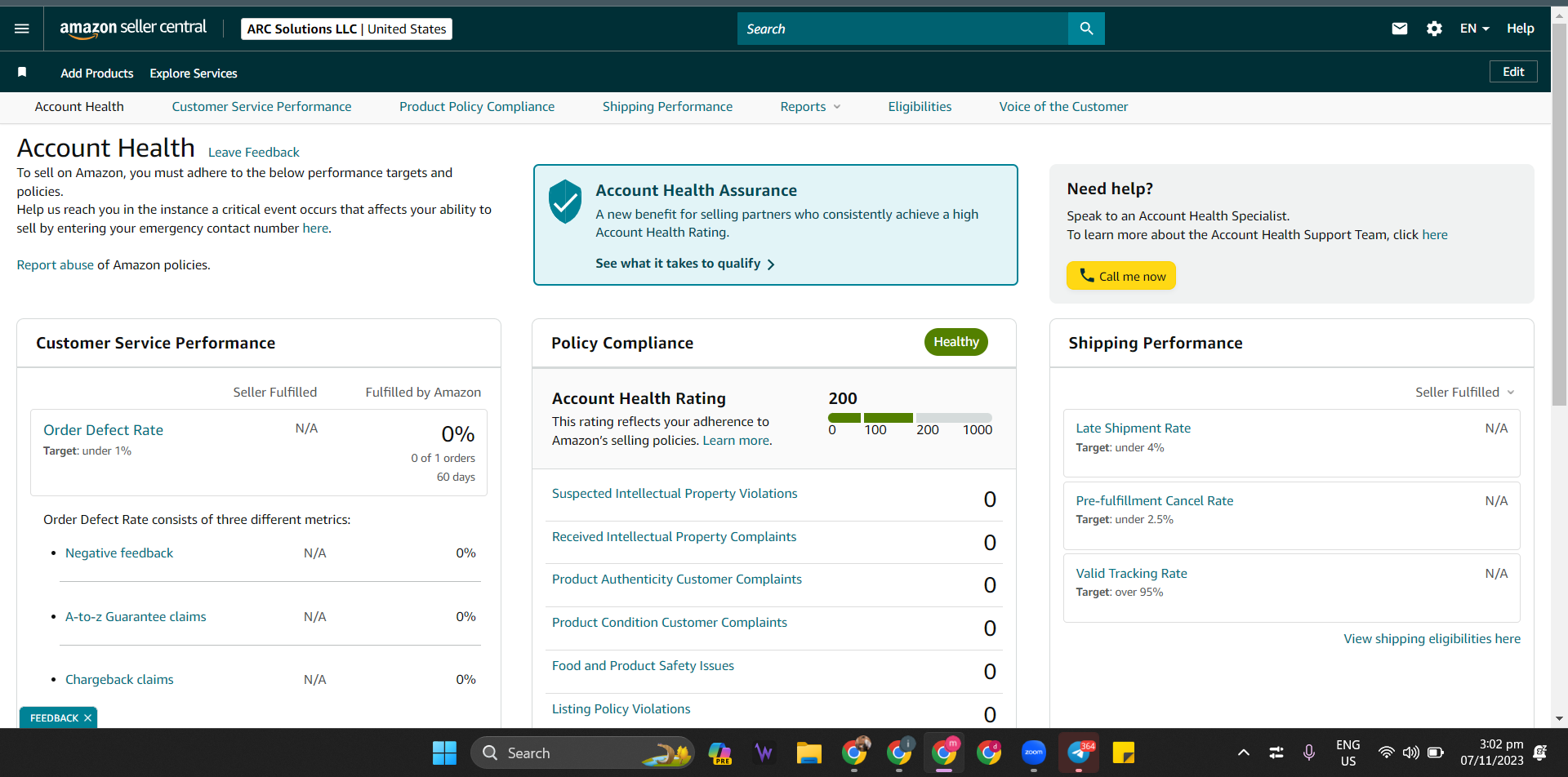The image size is (1568, 777).
Task: Open the notification bell in taskbar
Action: (1540, 753)
